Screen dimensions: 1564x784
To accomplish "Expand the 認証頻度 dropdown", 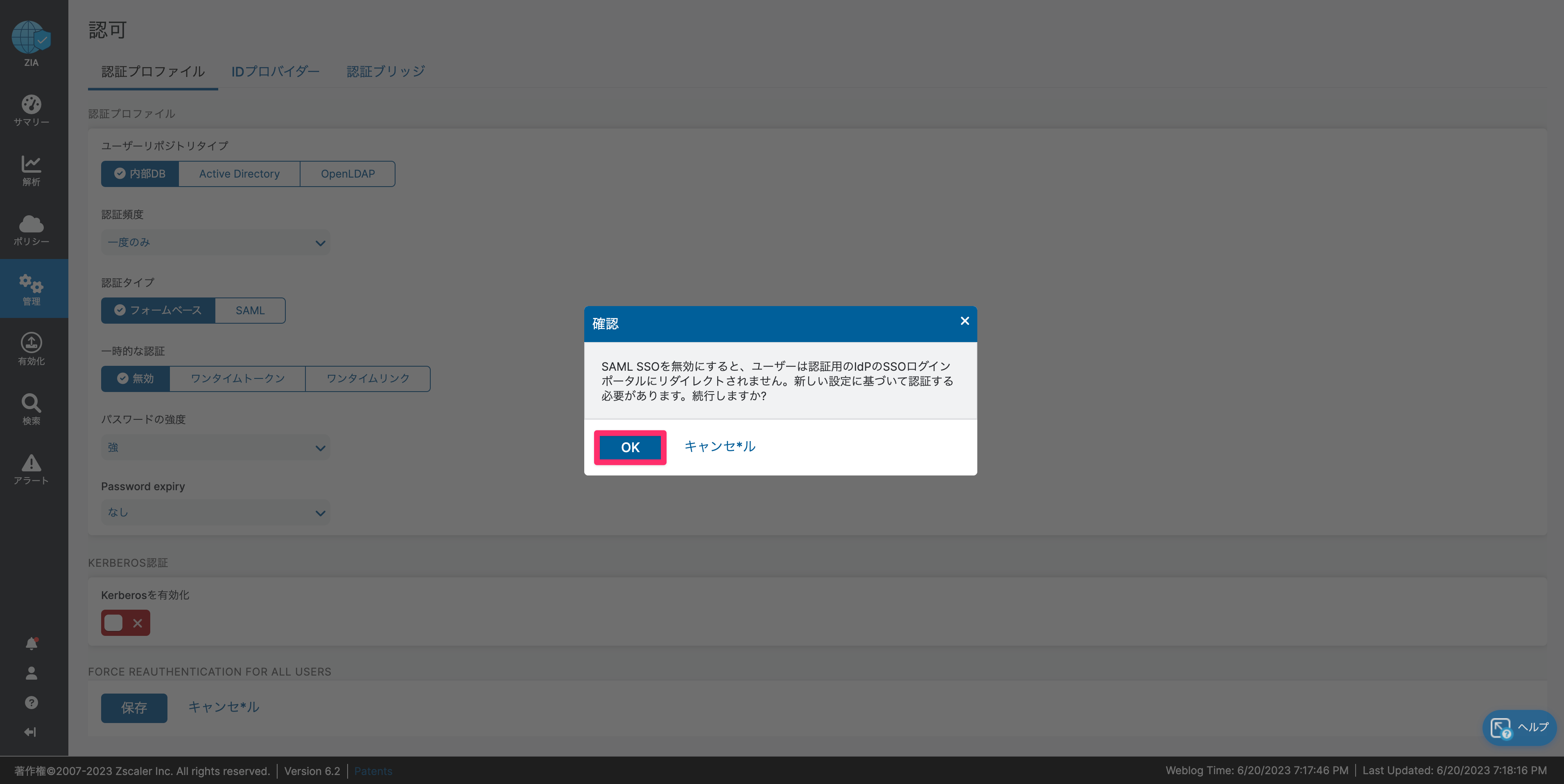I will point(215,242).
